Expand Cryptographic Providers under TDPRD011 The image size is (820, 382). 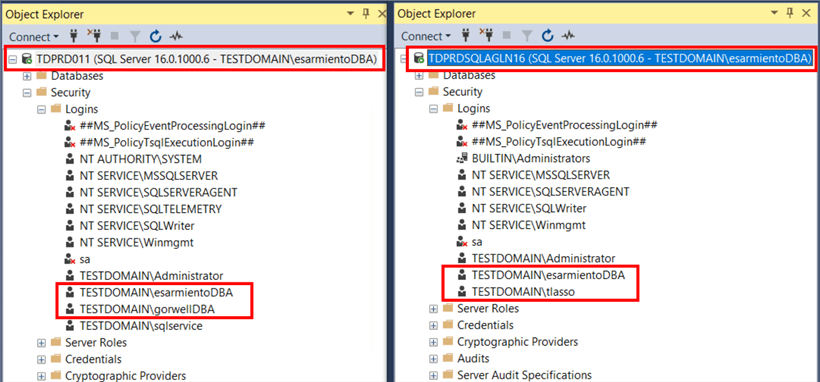41,376
